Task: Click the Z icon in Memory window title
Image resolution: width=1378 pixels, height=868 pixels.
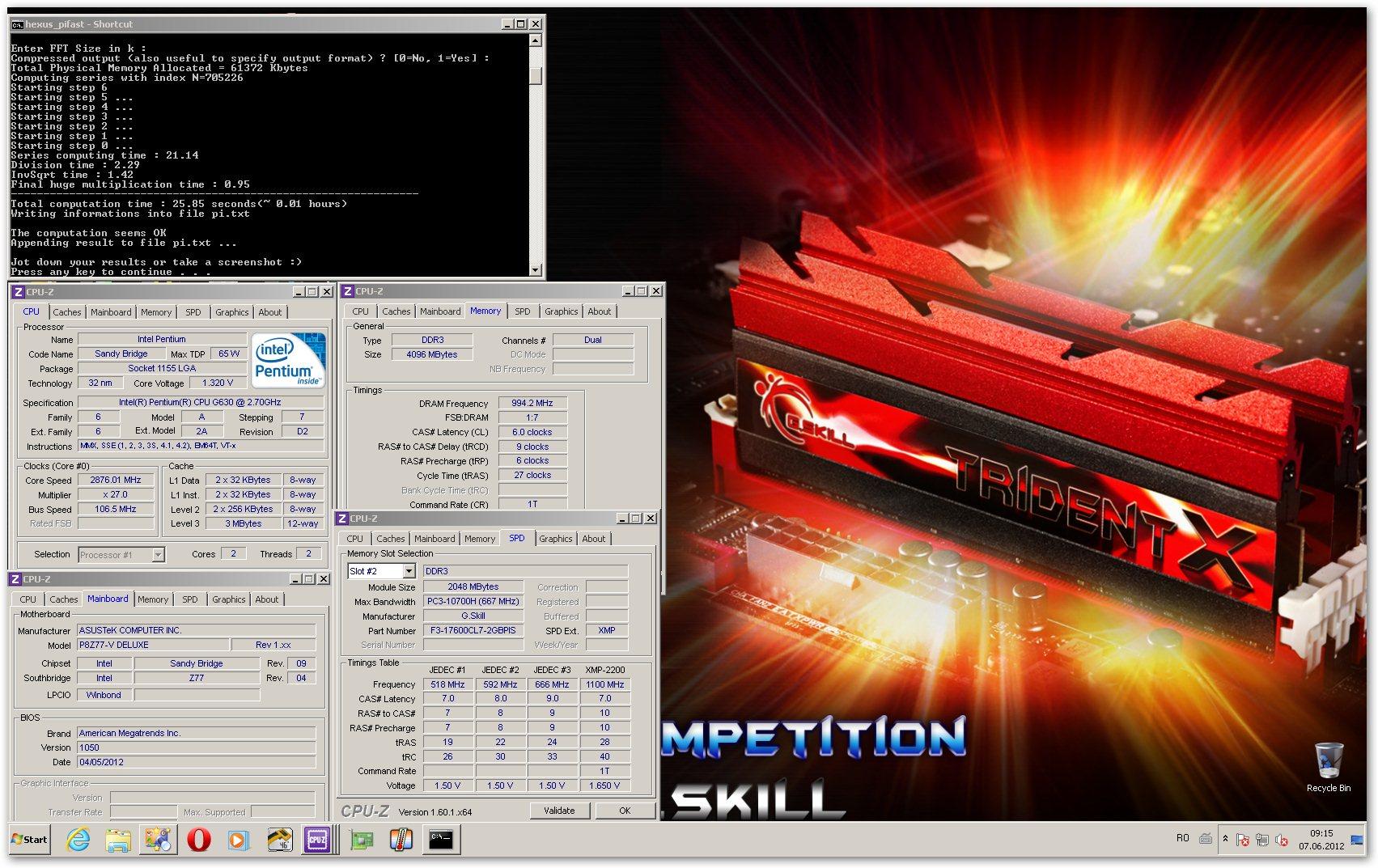Action: point(348,291)
